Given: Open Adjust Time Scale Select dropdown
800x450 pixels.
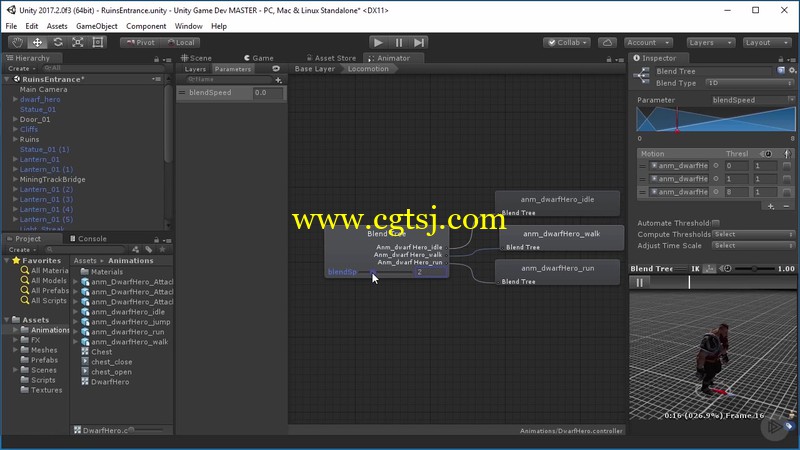Looking at the screenshot, I should (753, 245).
